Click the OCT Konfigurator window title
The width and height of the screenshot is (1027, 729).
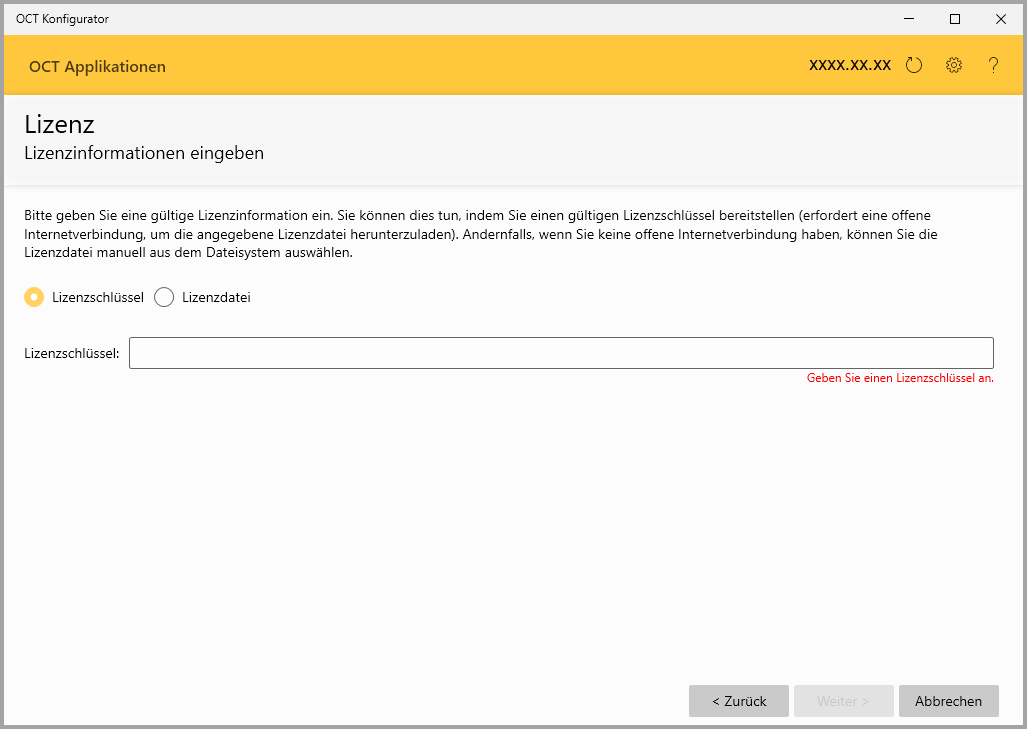[x=62, y=18]
